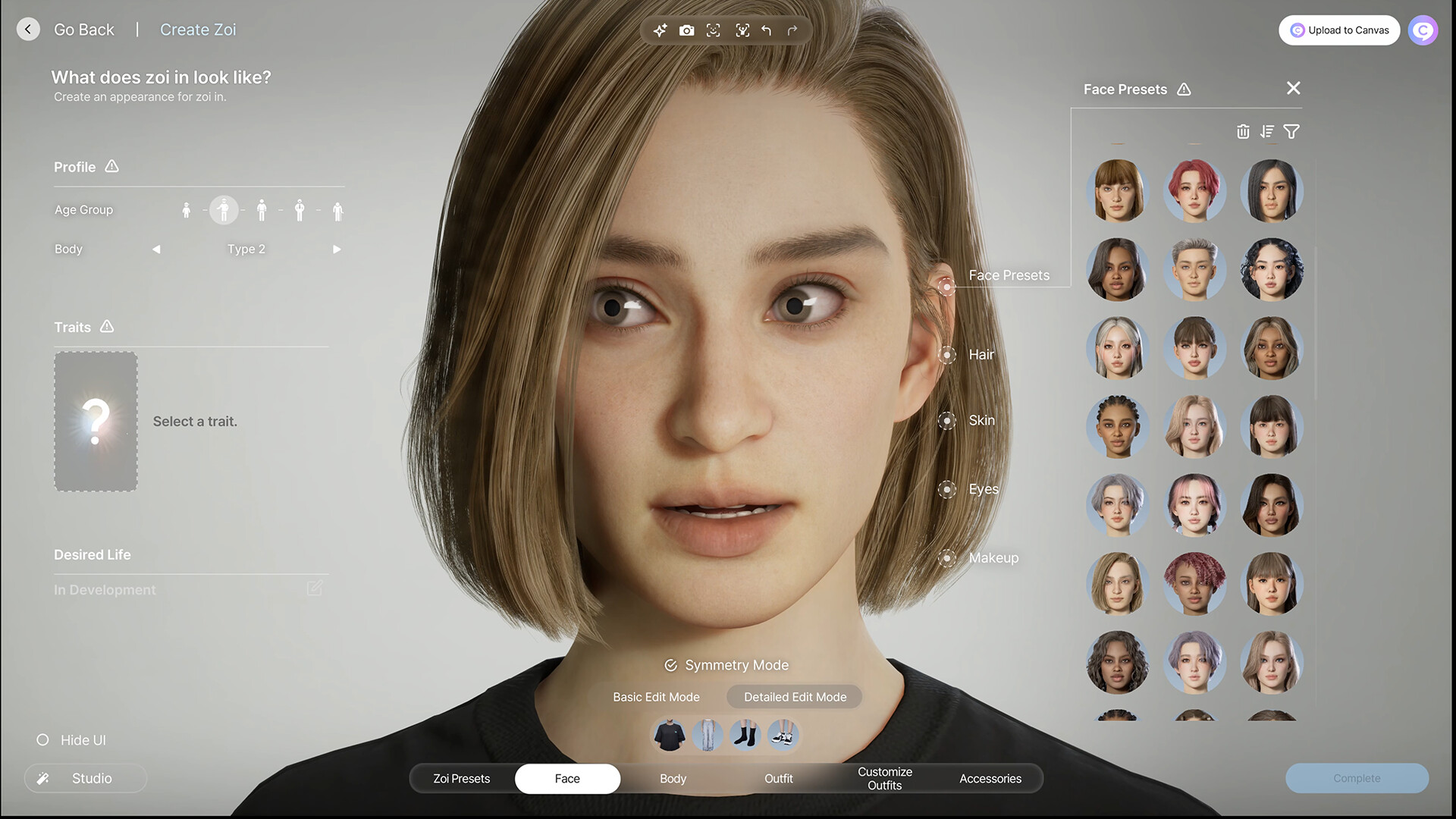This screenshot has width=1456, height=819.
Task: Click Complete button
Action: 1356,778
